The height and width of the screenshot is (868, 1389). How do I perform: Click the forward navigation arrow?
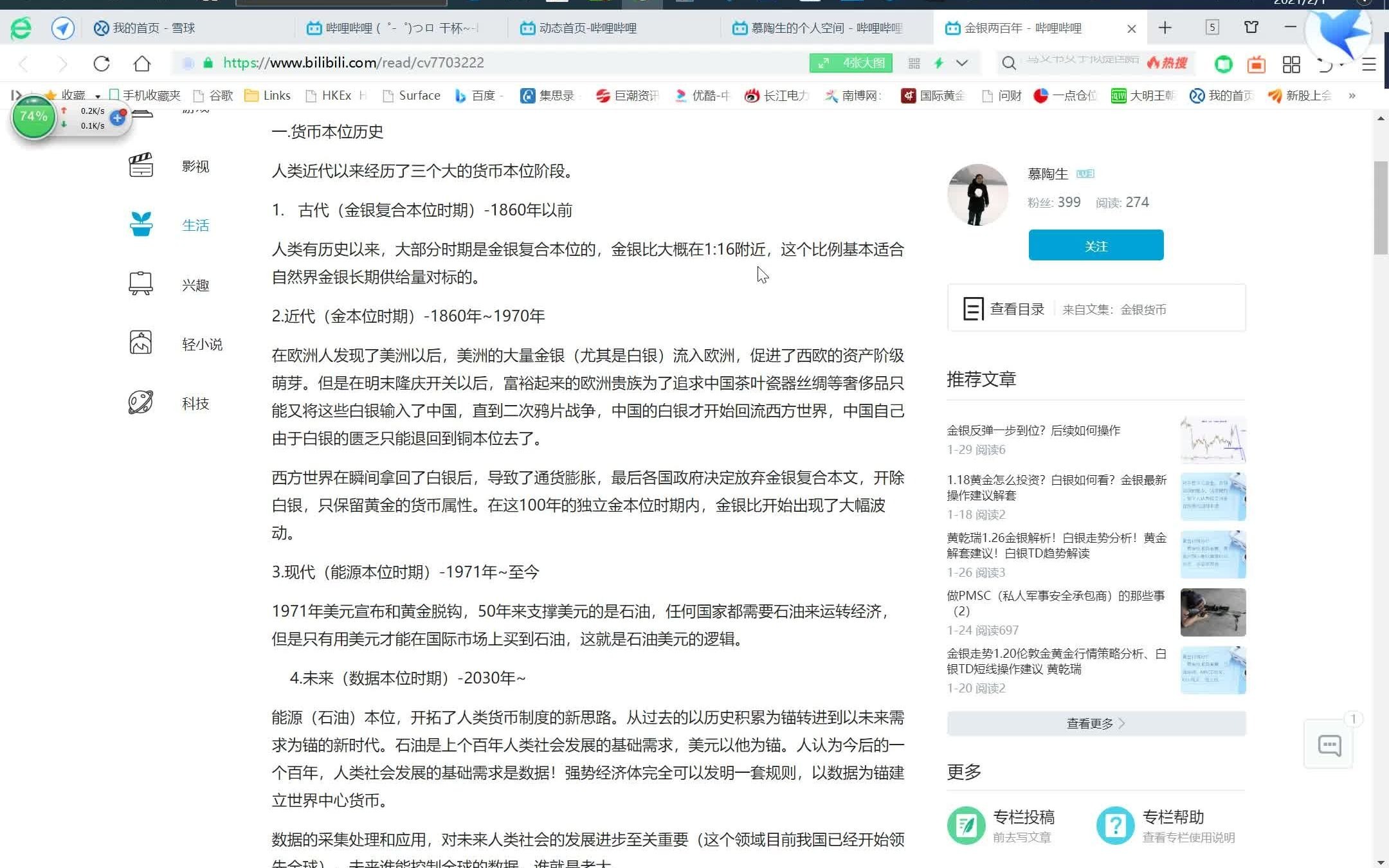pyautogui.click(x=62, y=64)
